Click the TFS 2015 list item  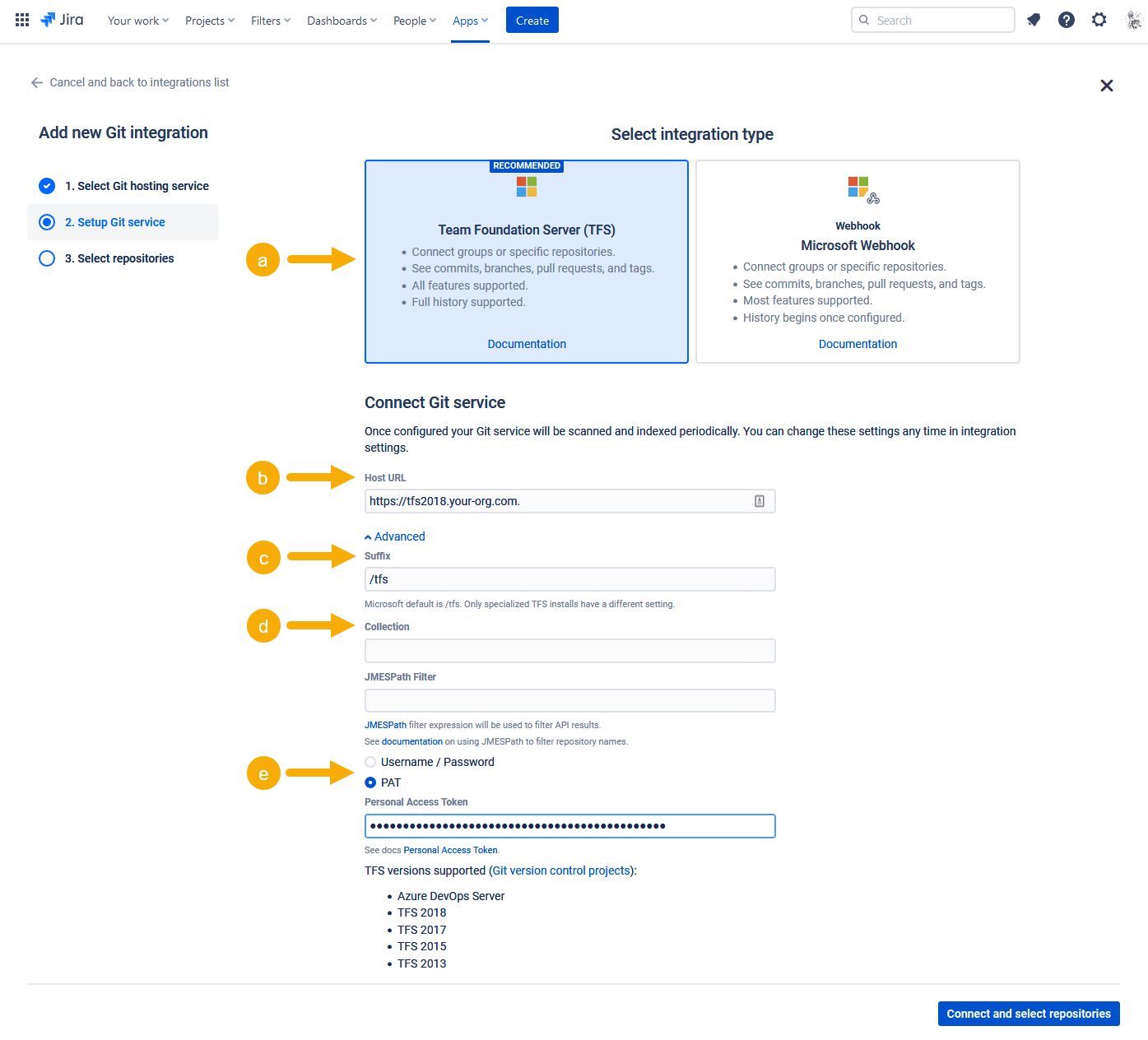coord(421,946)
